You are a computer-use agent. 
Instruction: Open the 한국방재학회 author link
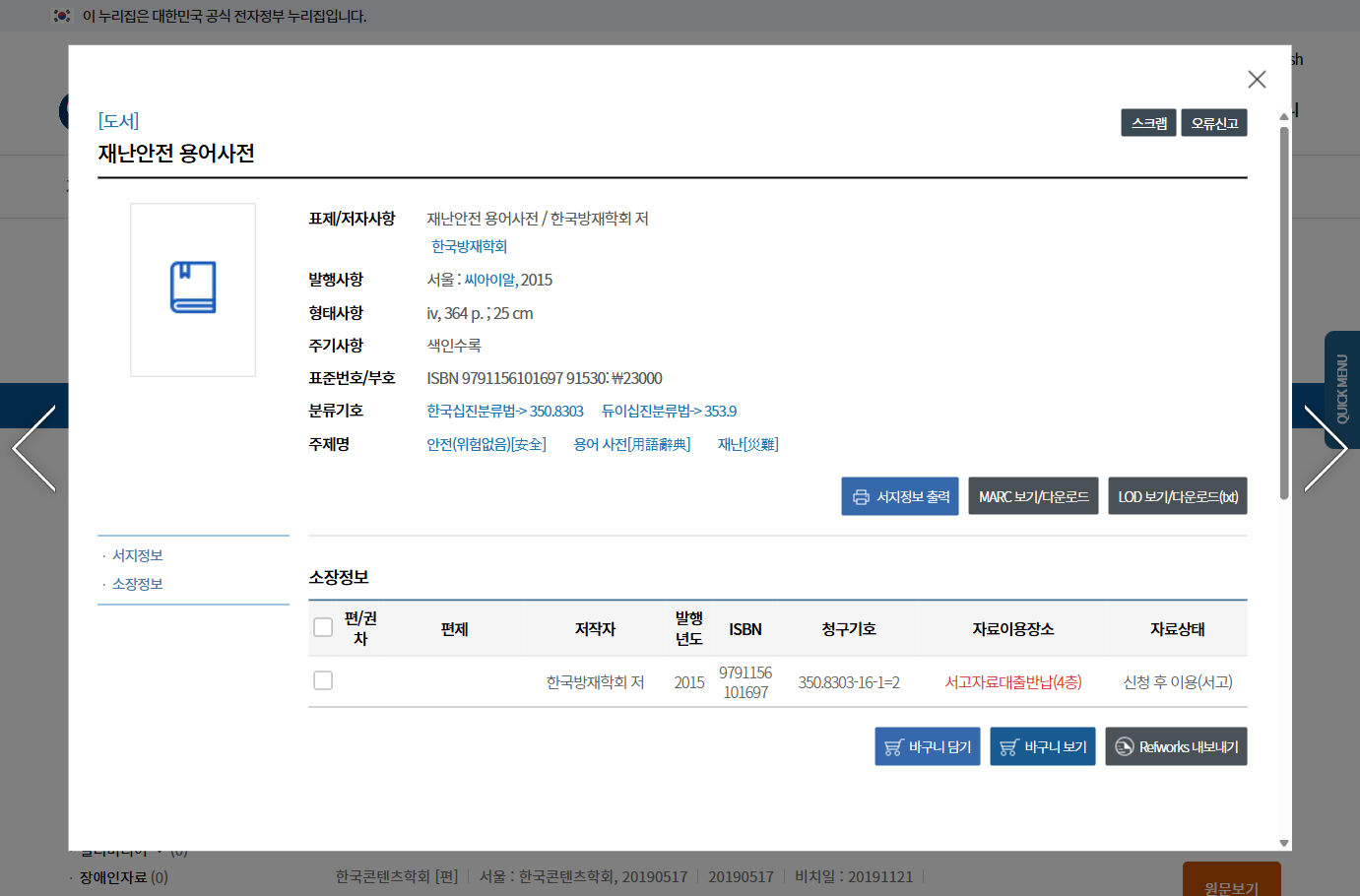click(x=470, y=246)
